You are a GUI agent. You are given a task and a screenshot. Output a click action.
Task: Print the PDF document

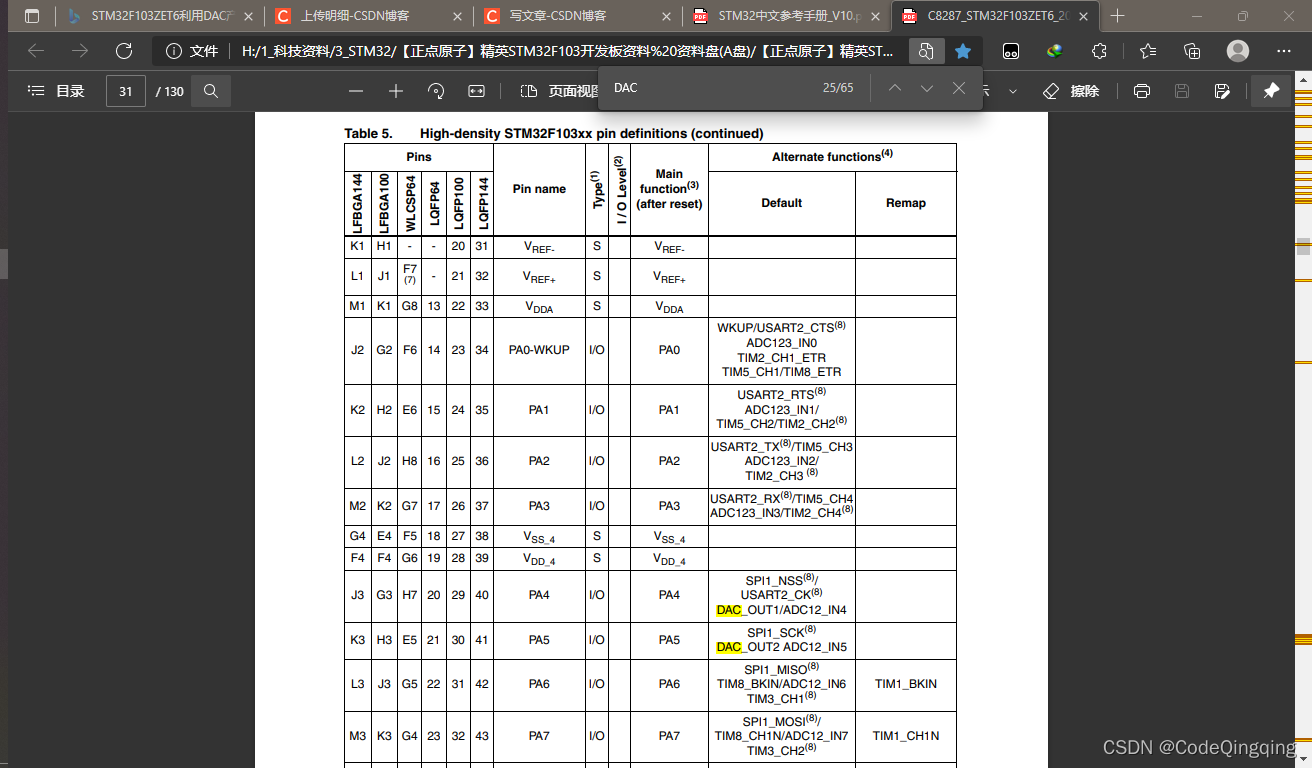click(x=1142, y=91)
